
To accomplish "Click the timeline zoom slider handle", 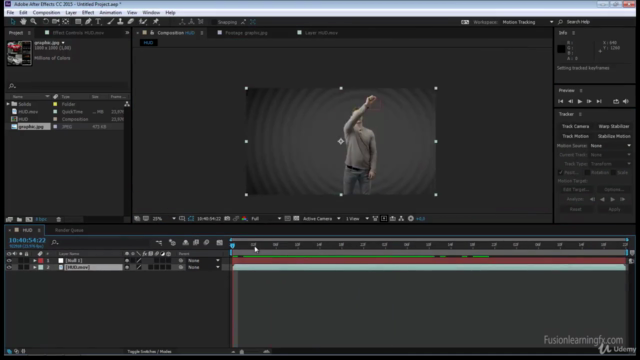I will tap(242, 351).
